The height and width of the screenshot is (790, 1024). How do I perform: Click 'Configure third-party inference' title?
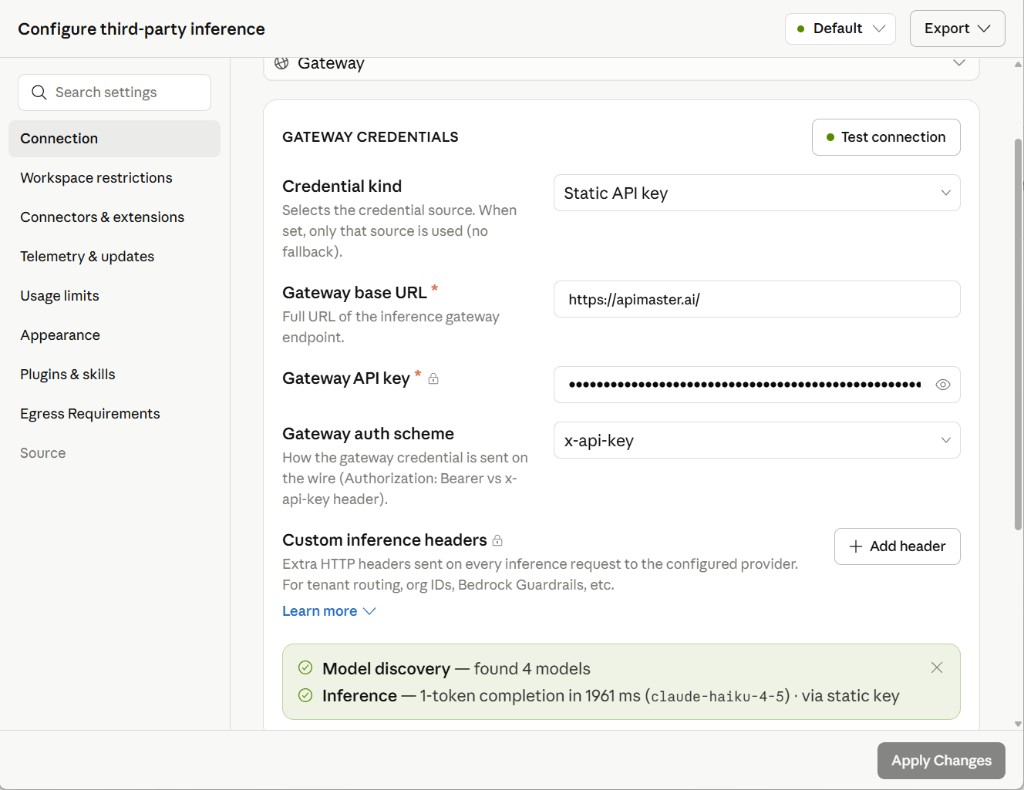(141, 29)
